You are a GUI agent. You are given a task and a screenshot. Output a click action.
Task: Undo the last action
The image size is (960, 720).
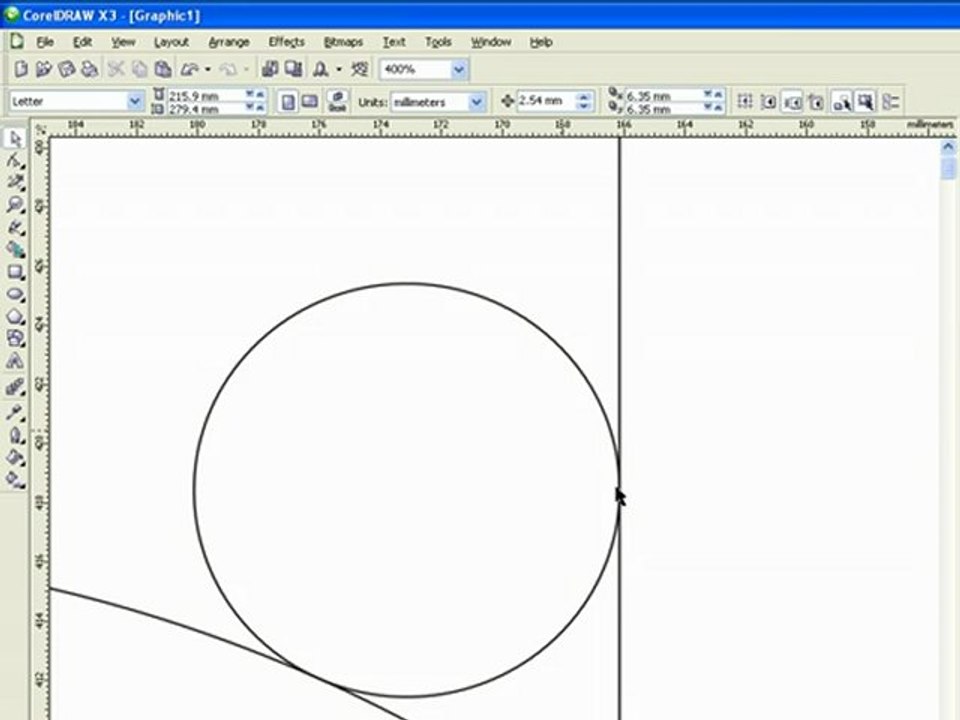190,69
